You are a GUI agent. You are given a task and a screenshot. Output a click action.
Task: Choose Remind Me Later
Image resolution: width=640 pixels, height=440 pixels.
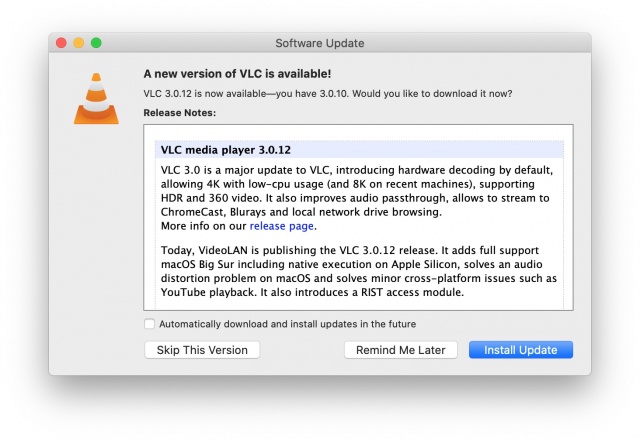[x=401, y=350]
